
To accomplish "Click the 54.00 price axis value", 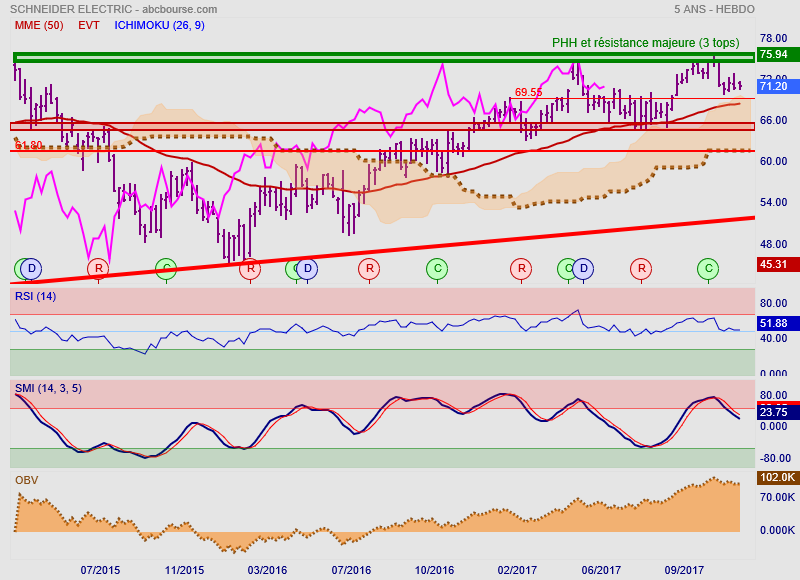I will click(773, 203).
